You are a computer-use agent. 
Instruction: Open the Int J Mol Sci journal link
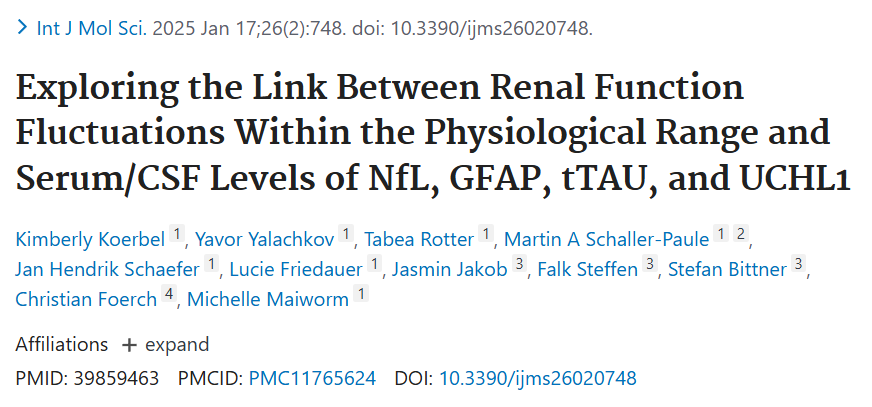click(92, 28)
